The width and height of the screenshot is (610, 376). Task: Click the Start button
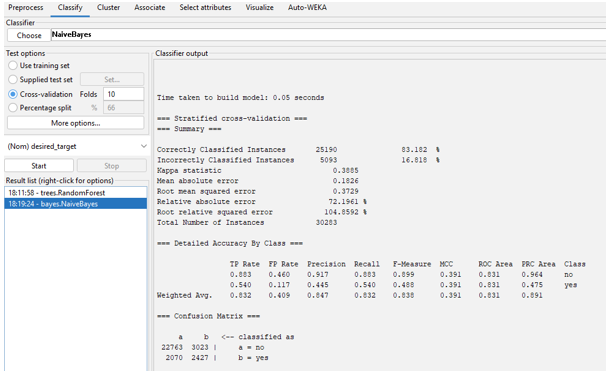(x=39, y=166)
